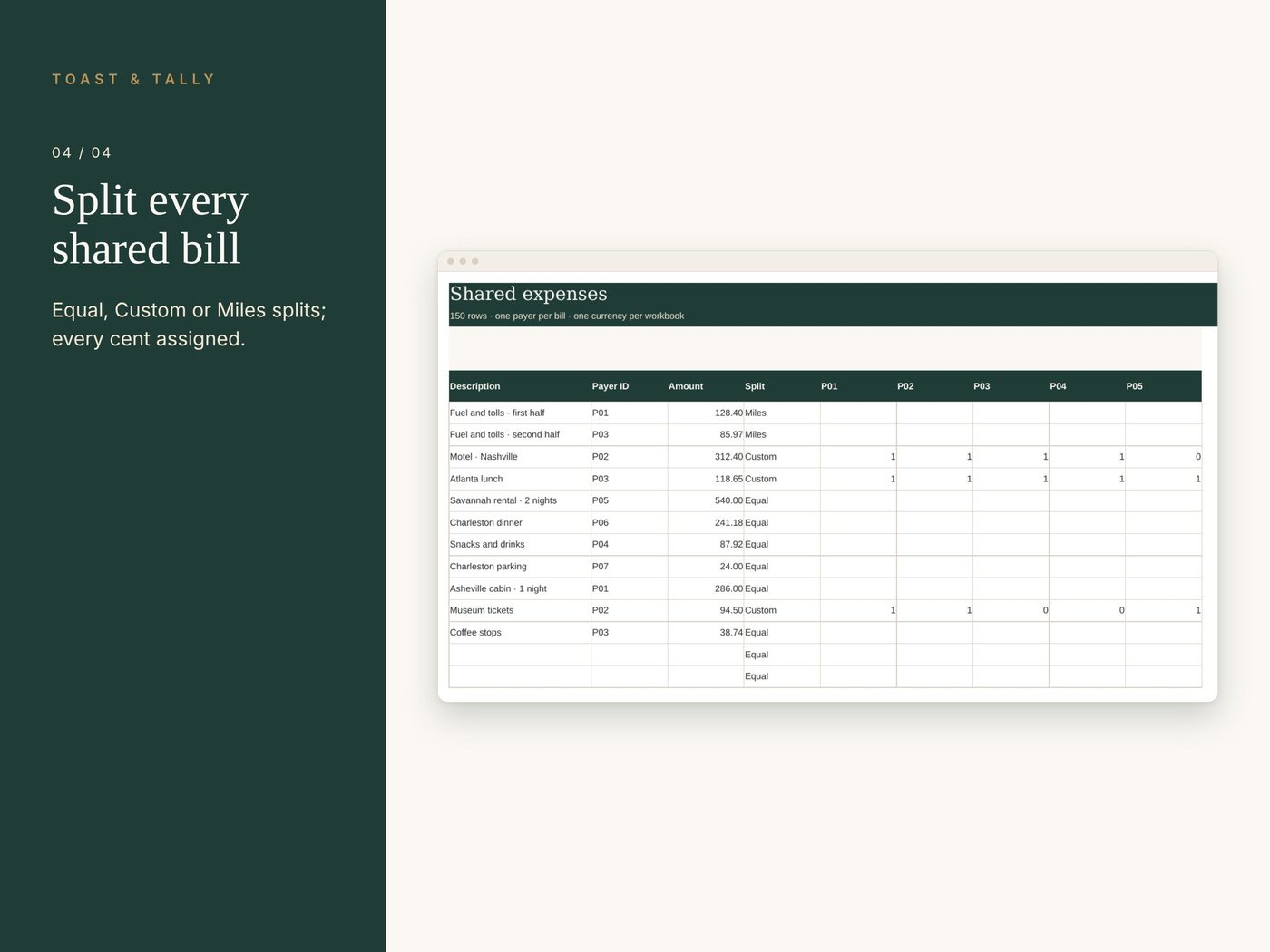Click the P06 payer cell for Charleston dinner
1270x952 pixels.
630,523
